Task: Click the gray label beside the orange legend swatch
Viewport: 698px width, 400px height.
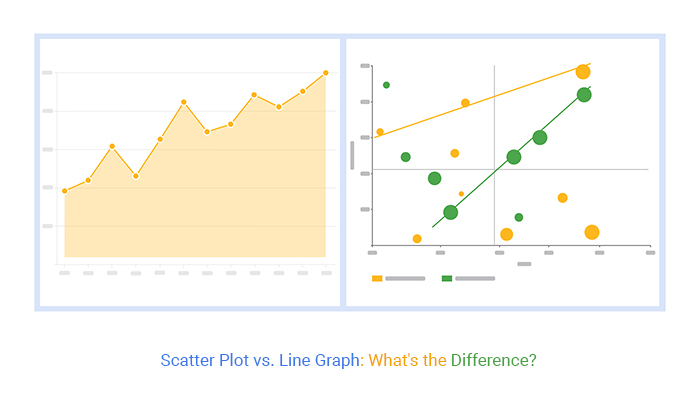Action: [x=405, y=278]
